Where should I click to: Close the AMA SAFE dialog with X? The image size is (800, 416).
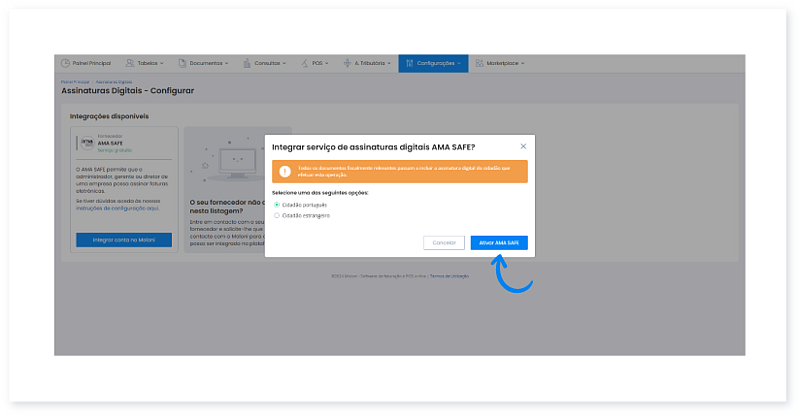(523, 146)
